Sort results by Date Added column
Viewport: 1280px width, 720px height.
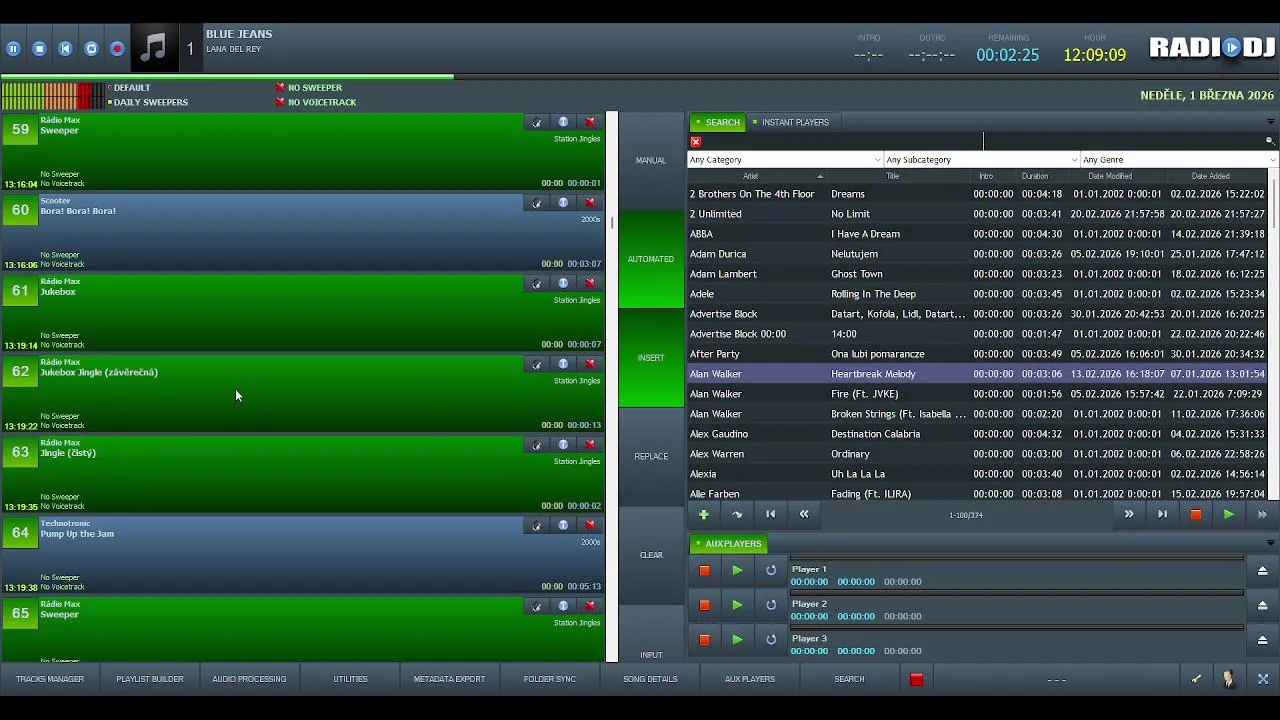tap(1210, 177)
